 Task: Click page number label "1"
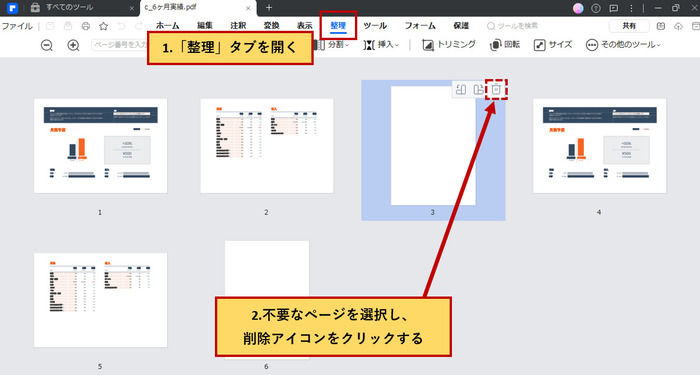[100, 212]
